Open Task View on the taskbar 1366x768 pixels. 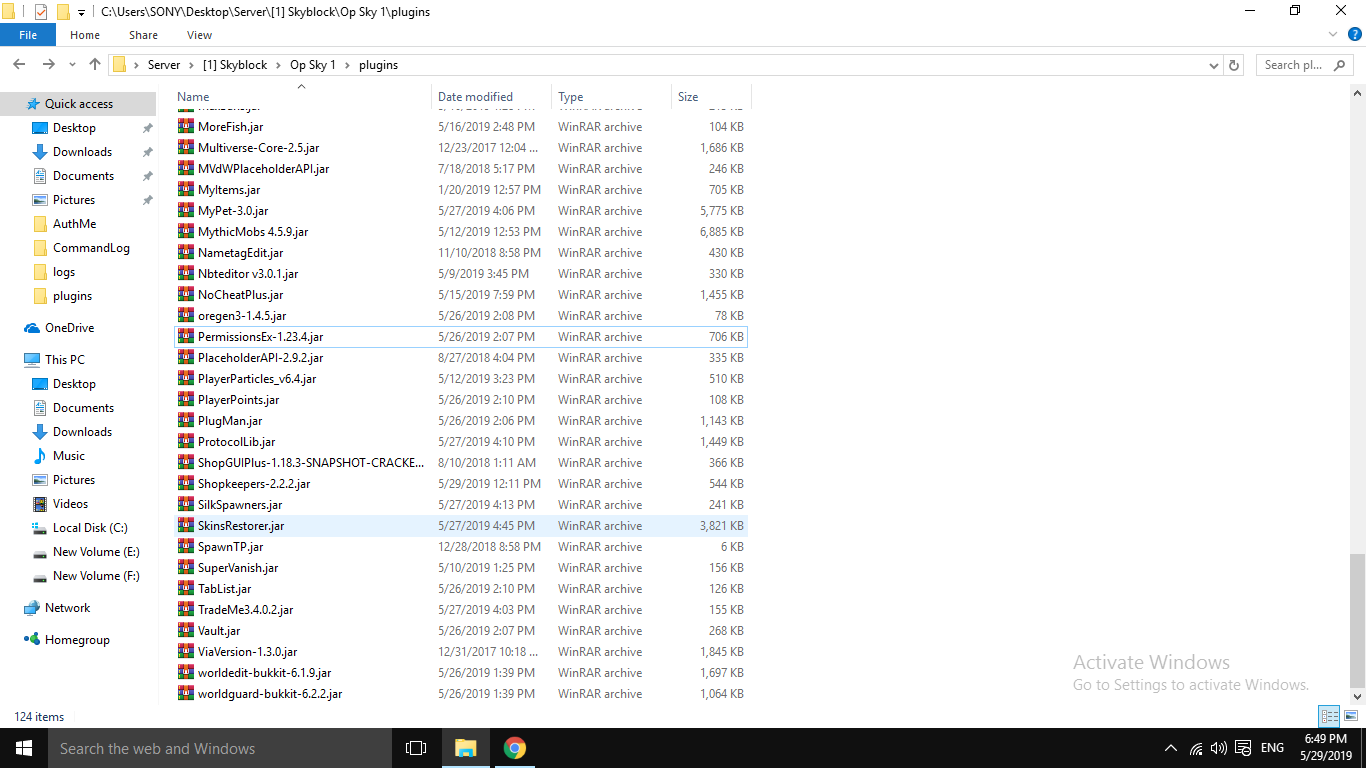[x=416, y=748]
